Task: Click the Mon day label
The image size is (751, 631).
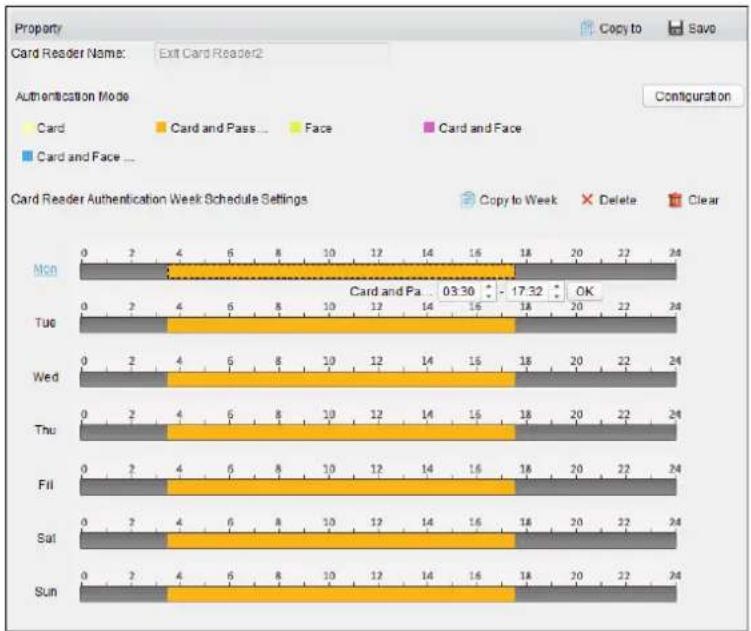Action: 45,270
